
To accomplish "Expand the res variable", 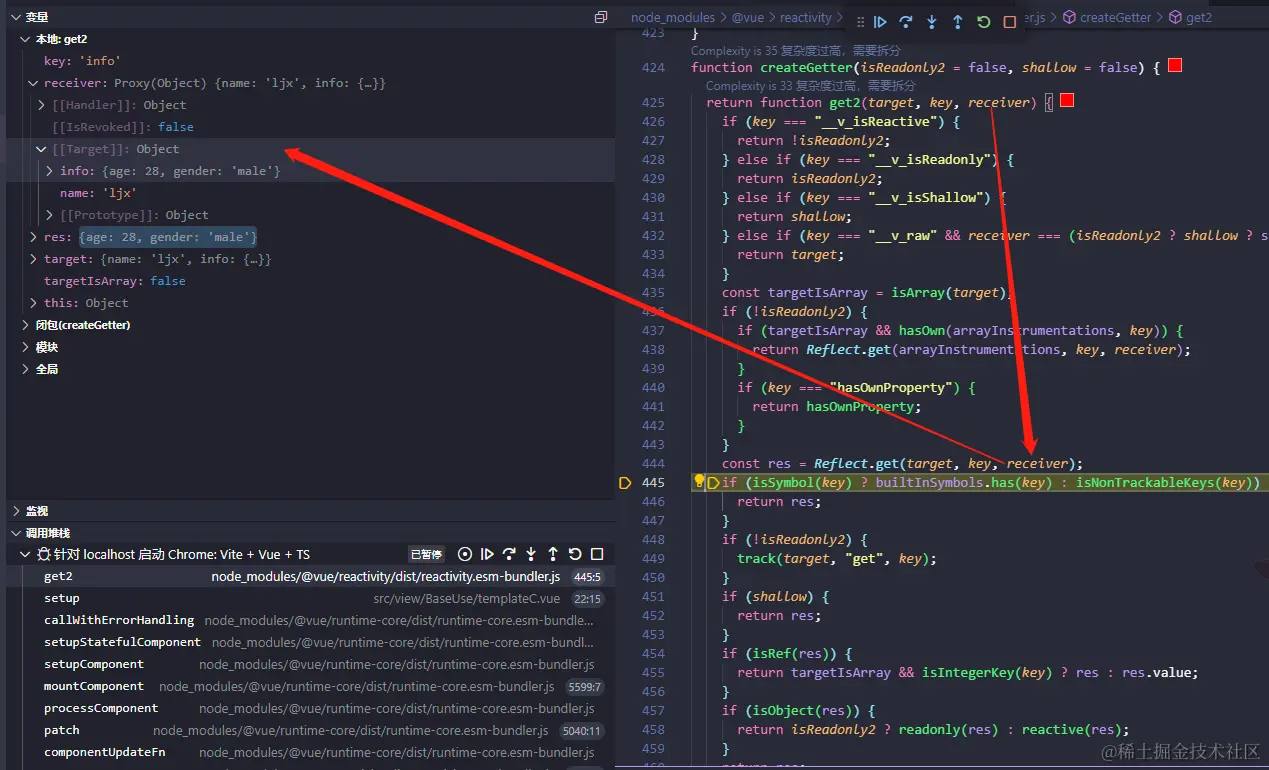I will click(34, 237).
